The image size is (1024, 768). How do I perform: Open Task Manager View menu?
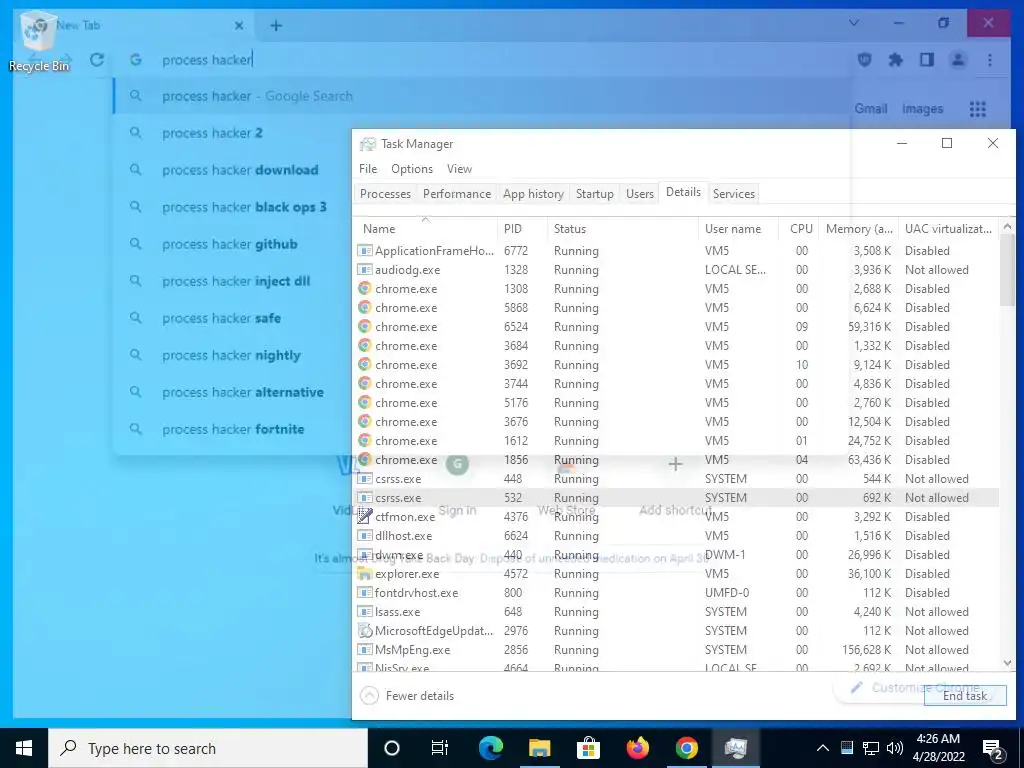[x=459, y=168]
